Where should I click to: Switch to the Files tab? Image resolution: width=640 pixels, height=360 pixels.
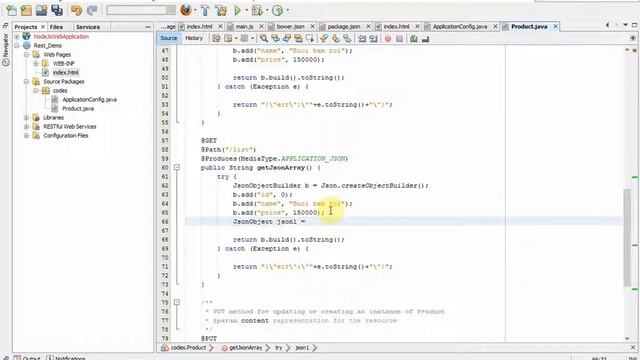coord(56,27)
